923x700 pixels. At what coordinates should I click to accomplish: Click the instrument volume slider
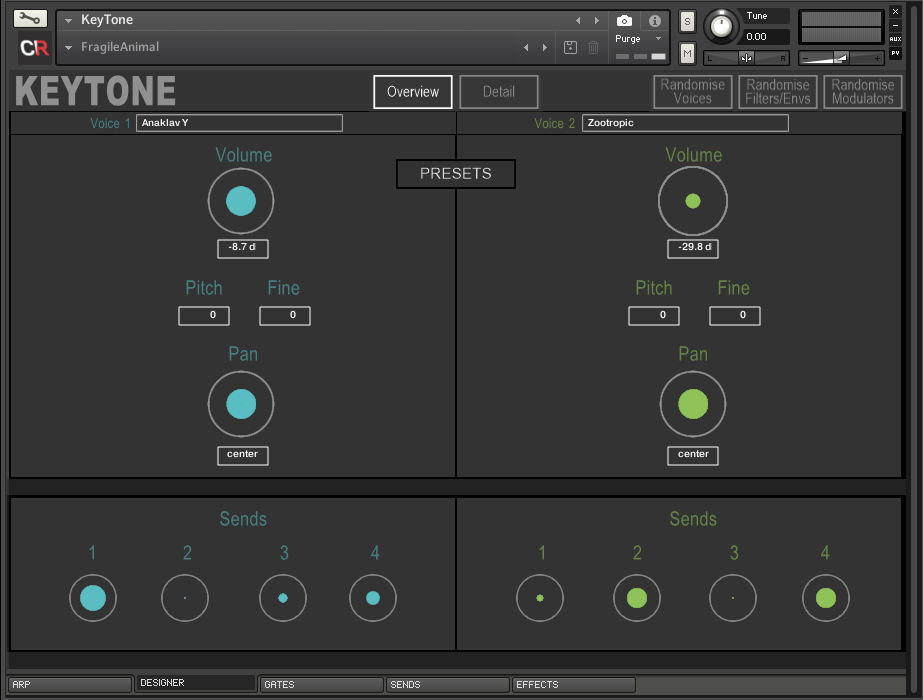[841, 58]
